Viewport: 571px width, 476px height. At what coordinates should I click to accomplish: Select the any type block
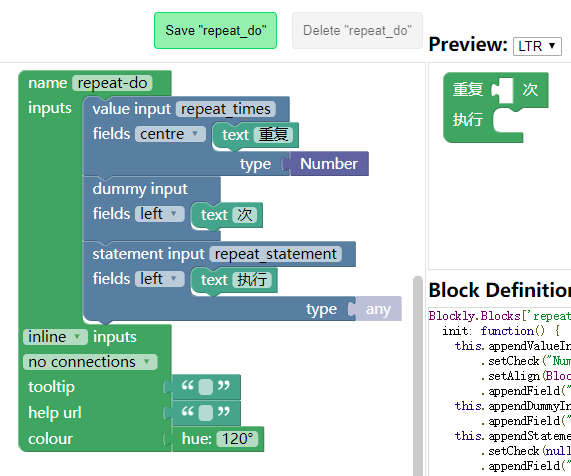point(378,309)
